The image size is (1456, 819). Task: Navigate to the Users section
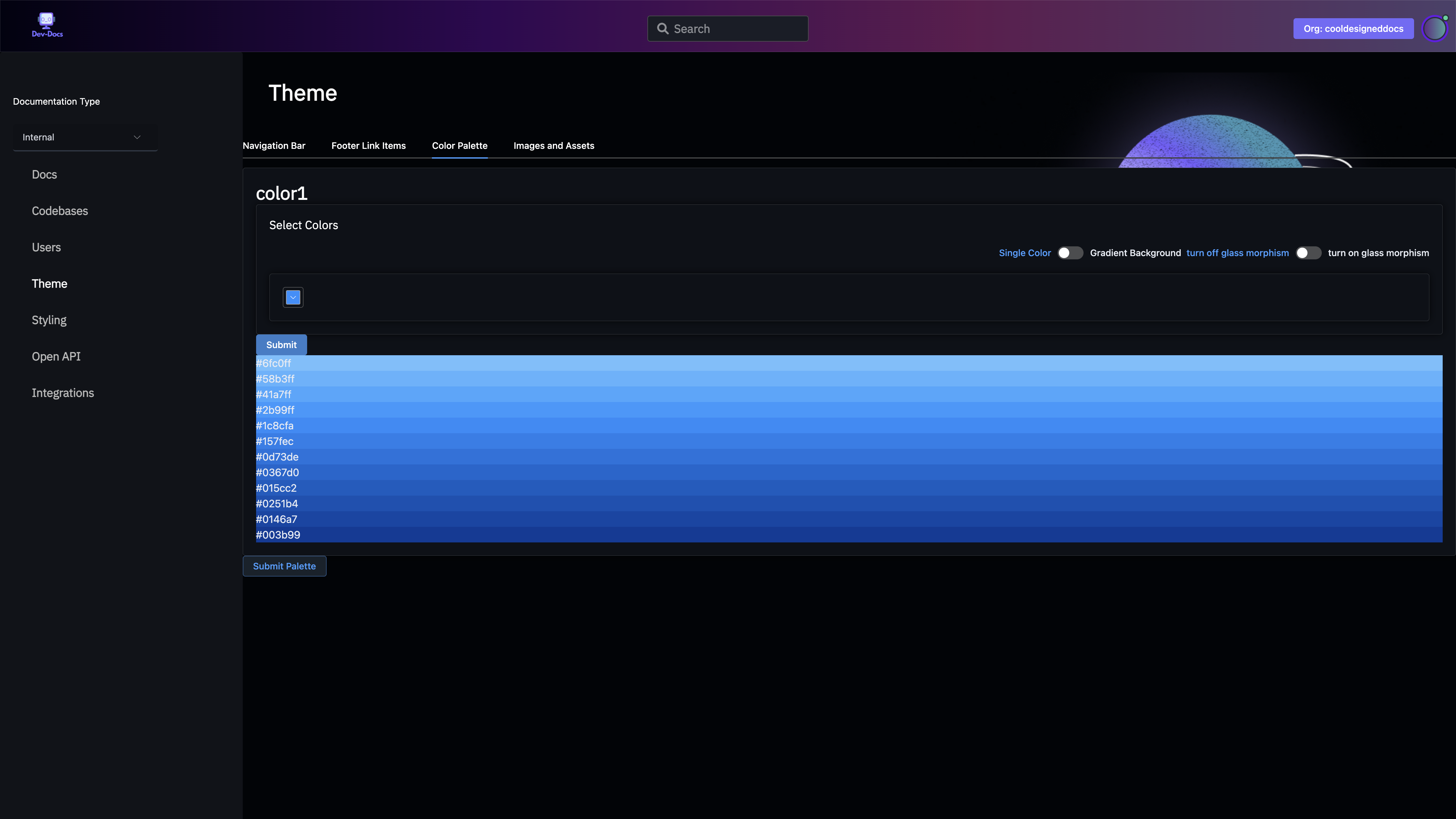(x=46, y=247)
